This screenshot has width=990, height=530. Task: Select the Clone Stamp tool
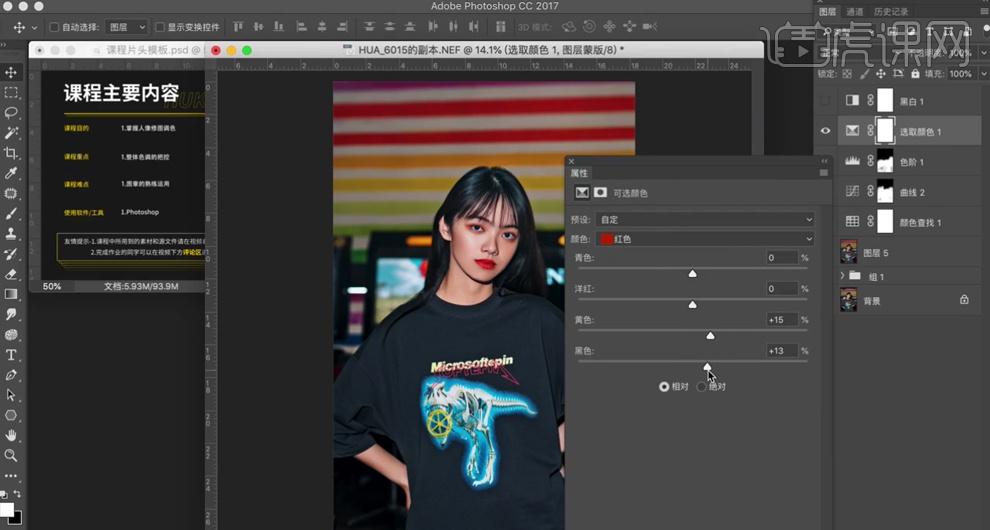11,234
